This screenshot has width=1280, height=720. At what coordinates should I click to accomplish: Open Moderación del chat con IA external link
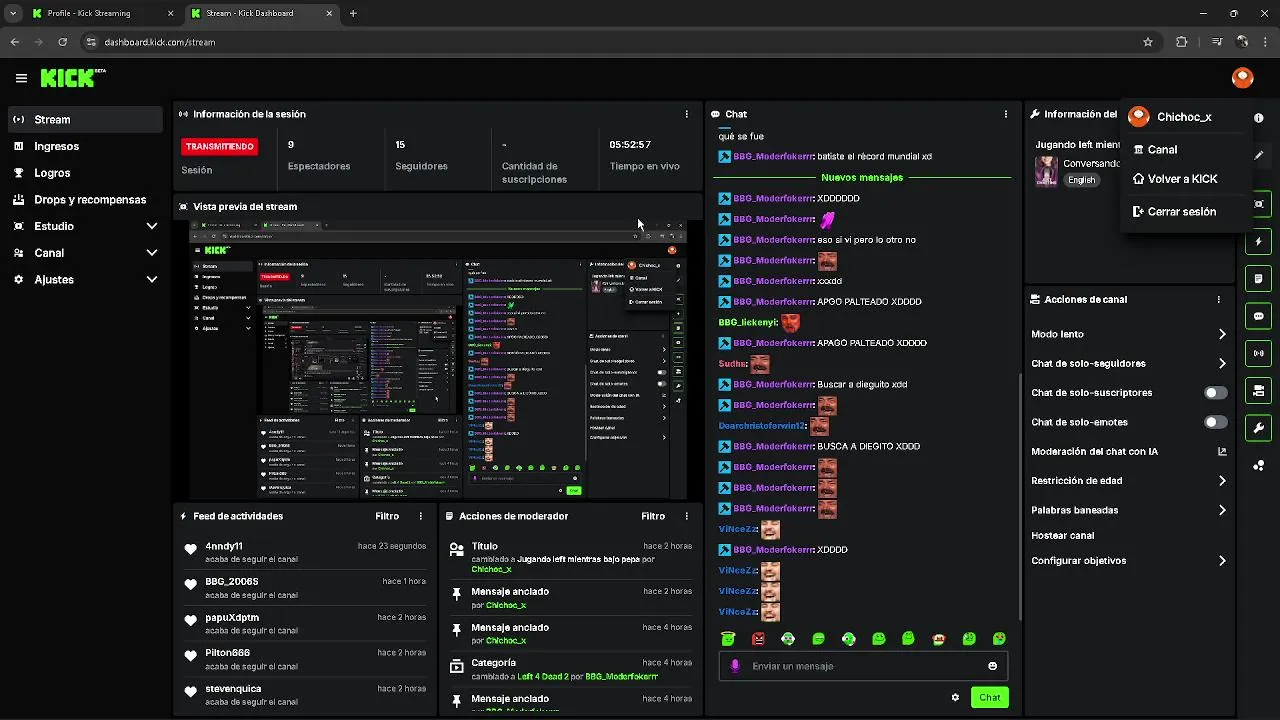(x=1221, y=451)
